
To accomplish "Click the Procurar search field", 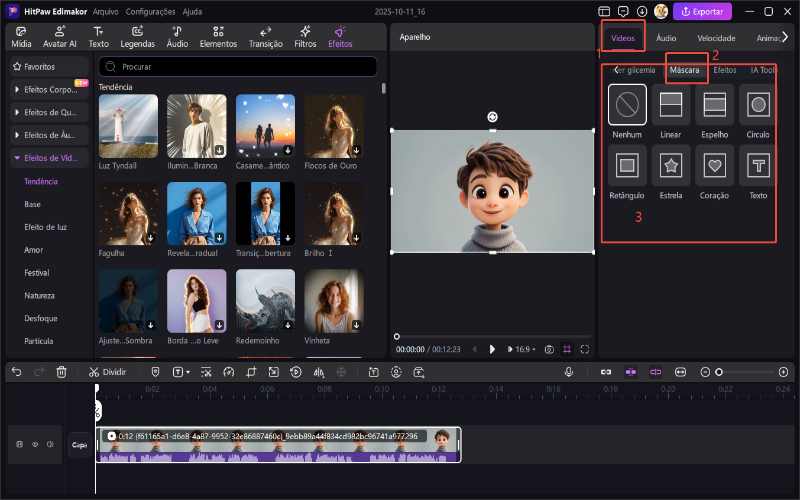I will [238, 67].
